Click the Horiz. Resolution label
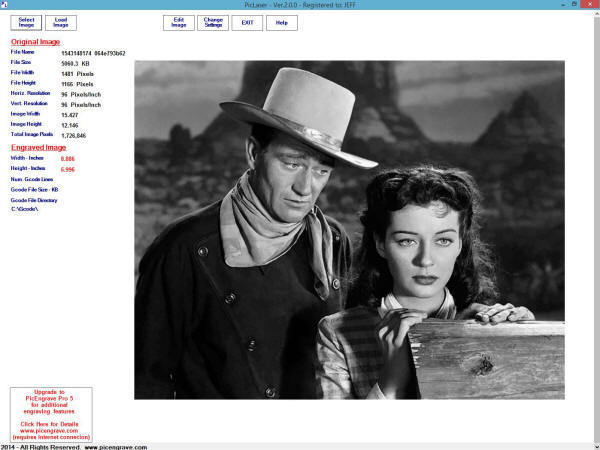600x450 pixels. click(x=30, y=93)
